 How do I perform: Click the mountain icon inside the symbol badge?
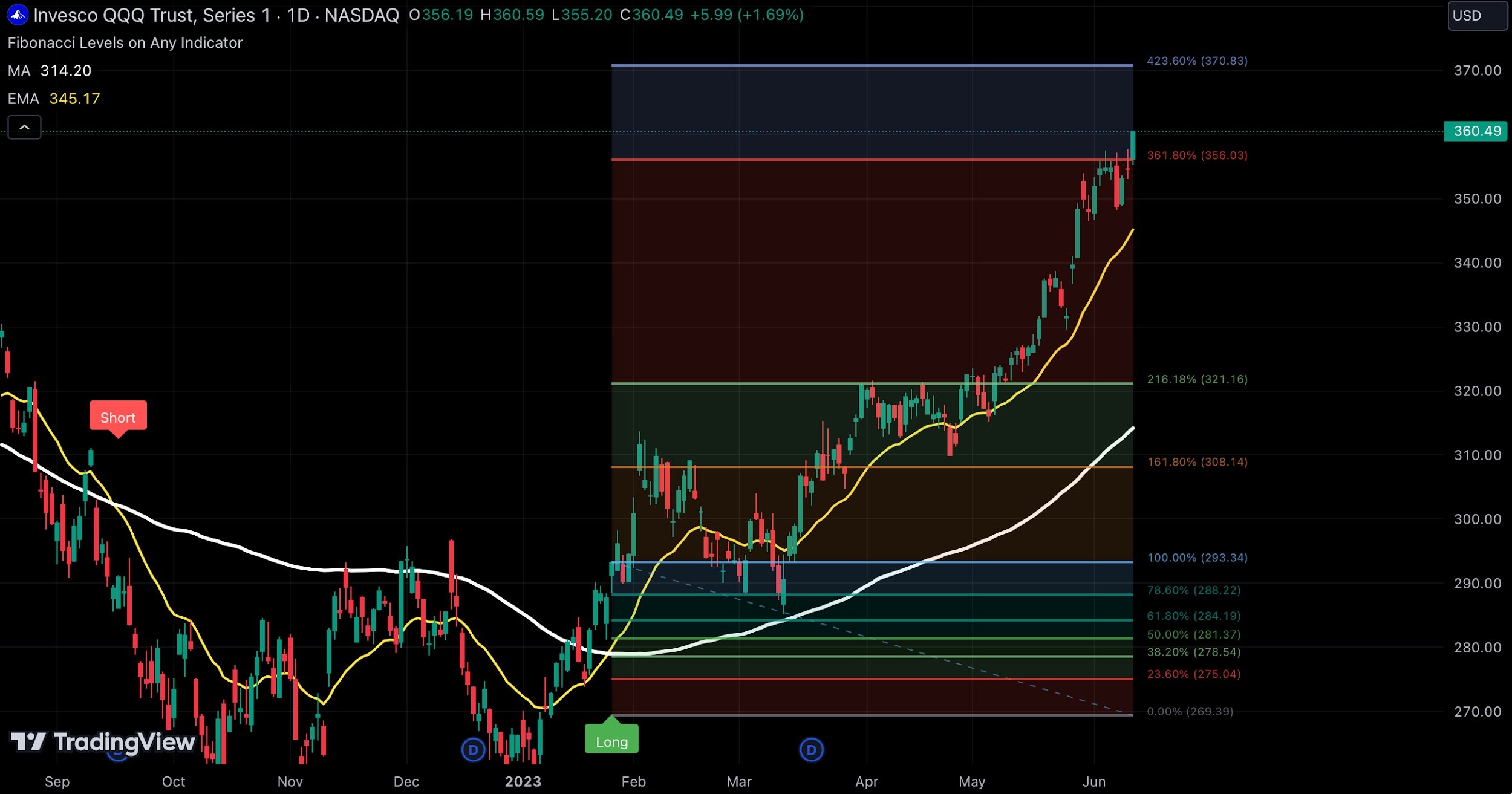17,15
